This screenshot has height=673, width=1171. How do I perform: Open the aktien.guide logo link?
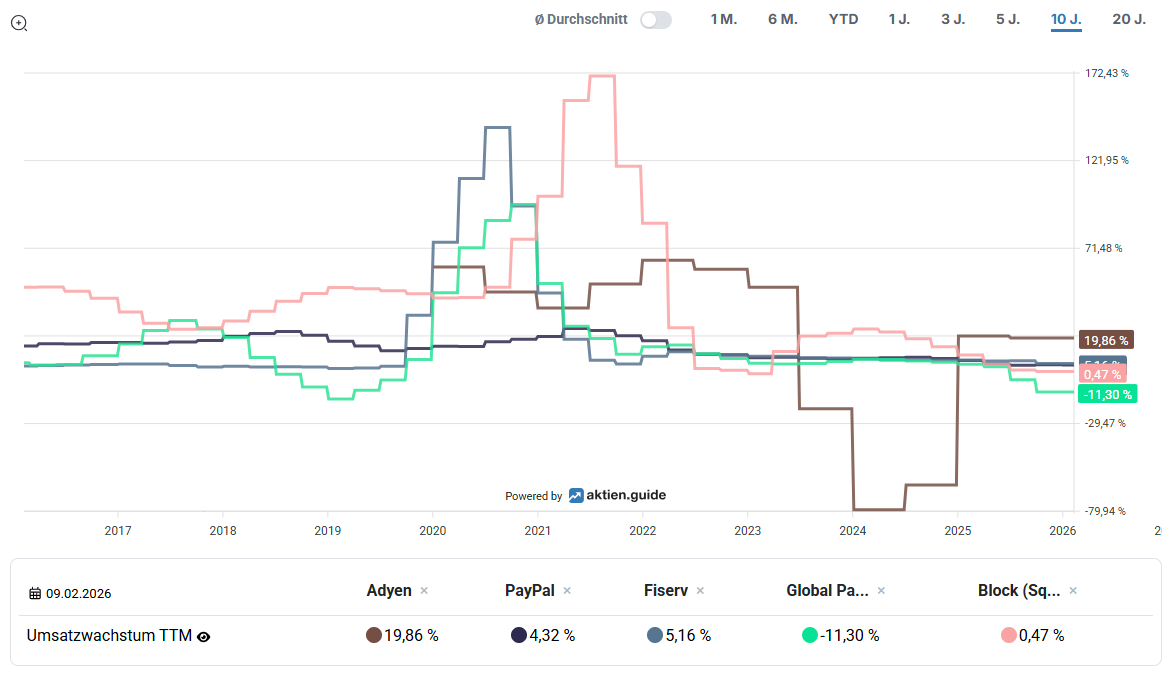click(x=617, y=495)
